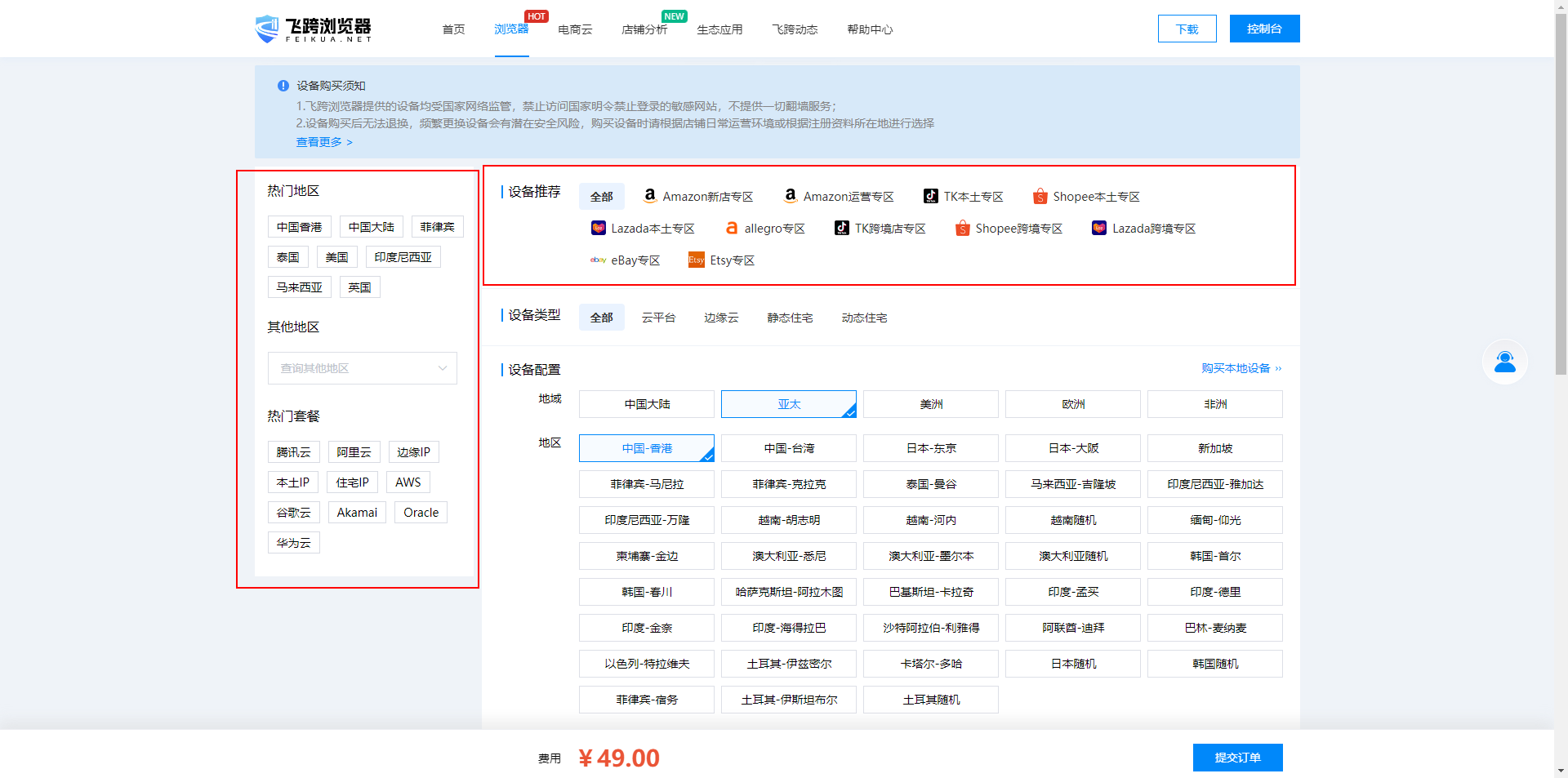
Task: Select the 静态住宅 device type
Action: point(790,318)
